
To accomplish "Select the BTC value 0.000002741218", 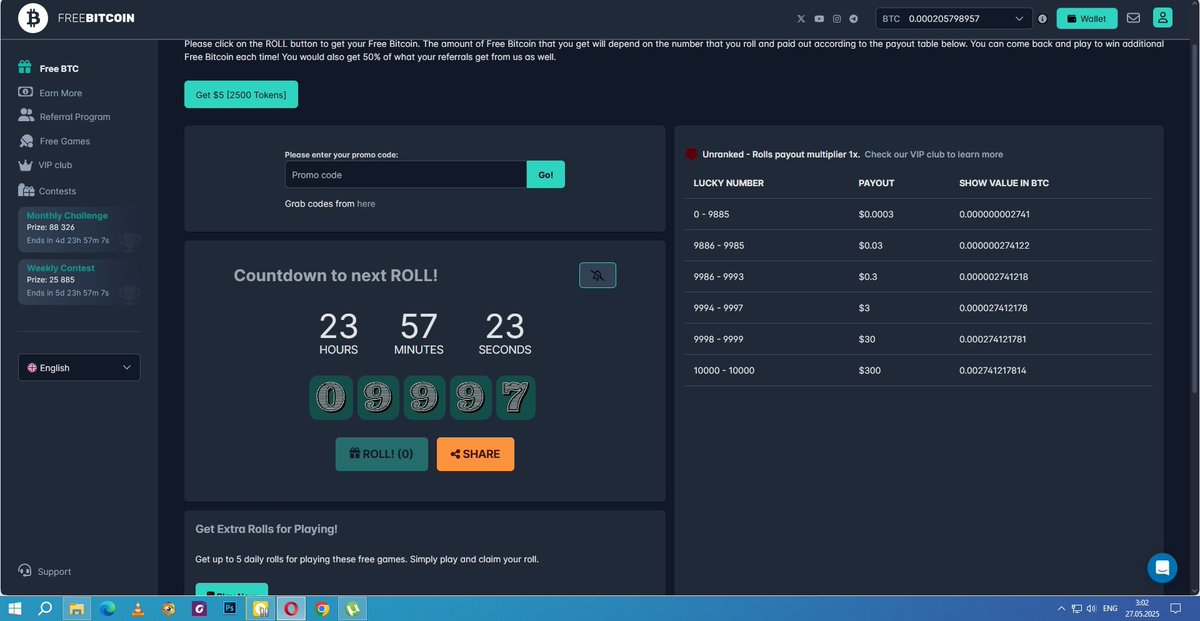I will (x=993, y=276).
